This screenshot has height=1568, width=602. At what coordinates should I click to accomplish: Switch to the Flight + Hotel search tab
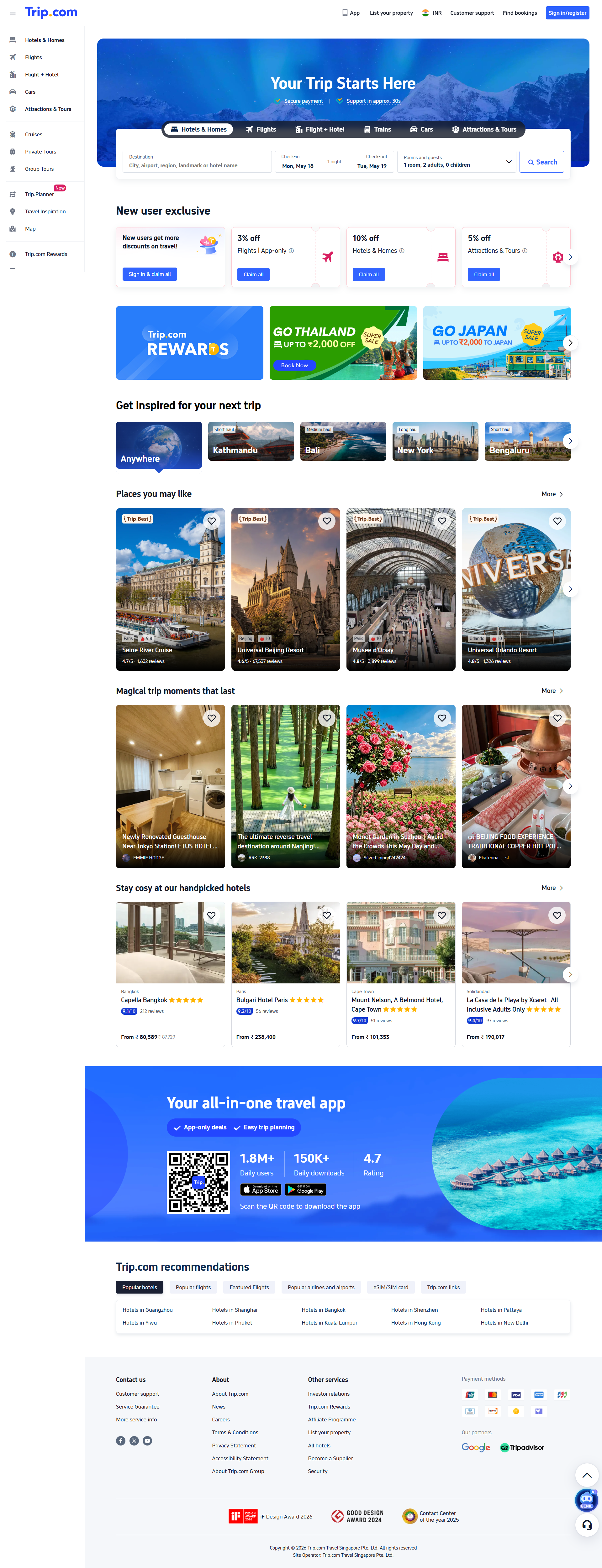[320, 130]
